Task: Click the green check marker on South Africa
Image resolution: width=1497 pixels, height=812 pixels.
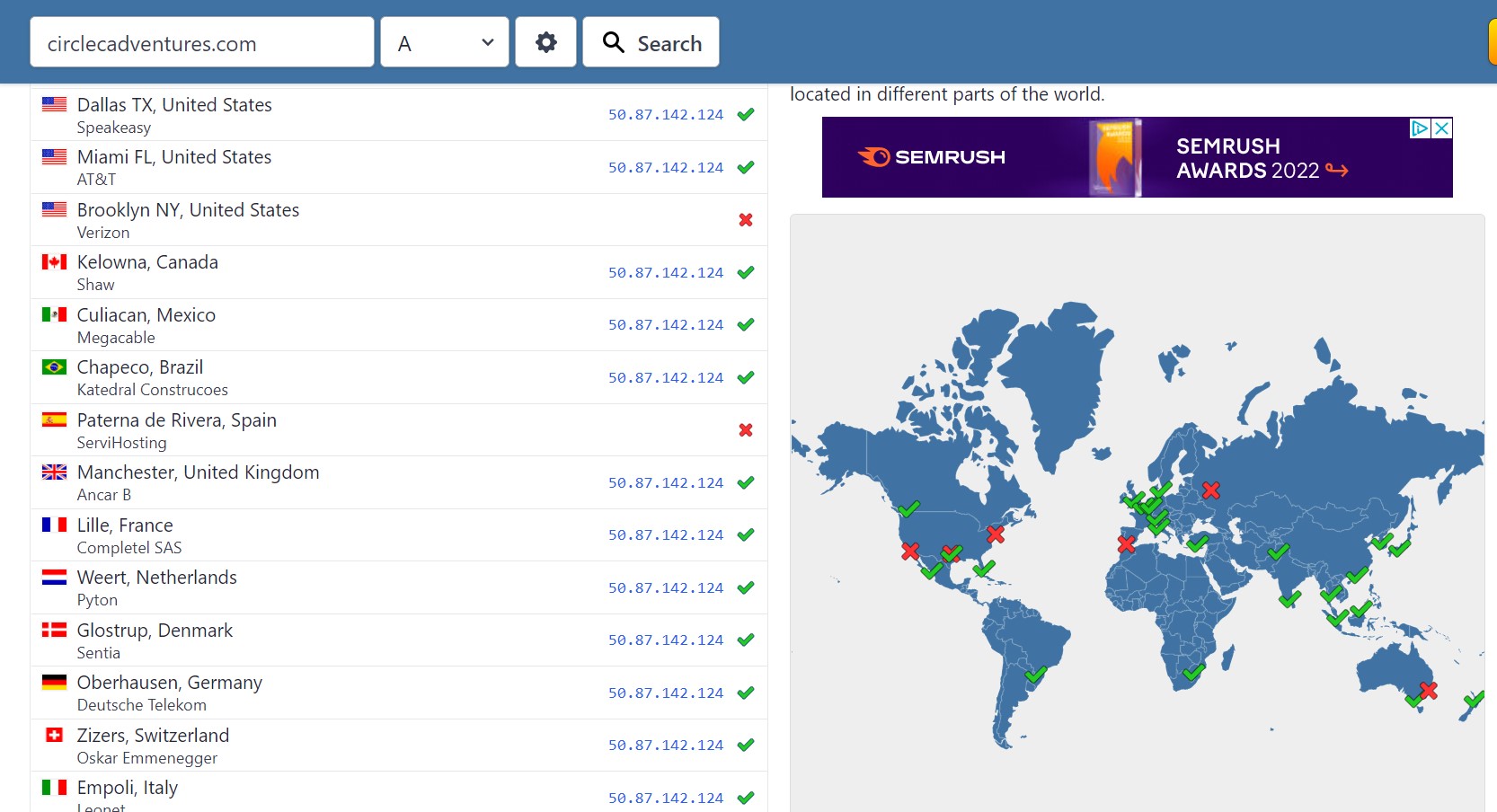Action: pos(1193,672)
